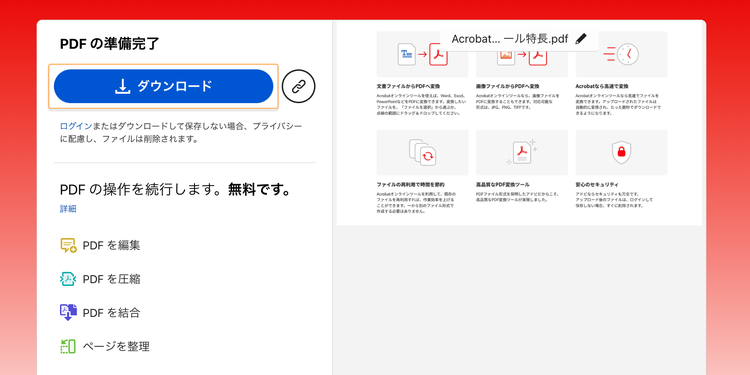The width and height of the screenshot is (750, 375).
Task: Select PDF を編集 option
Action: pos(111,245)
